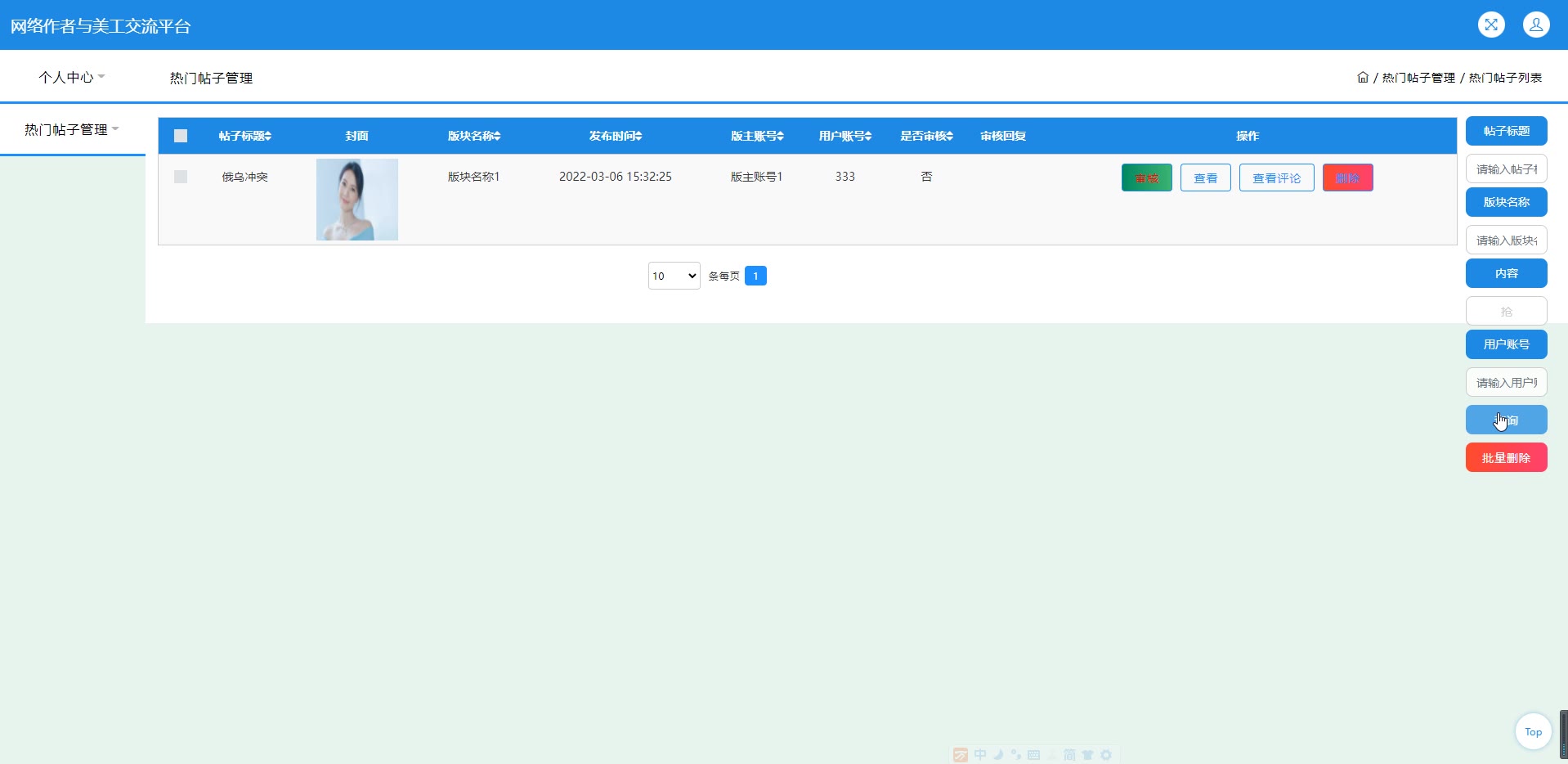The image size is (1568, 764).
Task: Expand the 个人中心 menu
Action: click(x=72, y=77)
